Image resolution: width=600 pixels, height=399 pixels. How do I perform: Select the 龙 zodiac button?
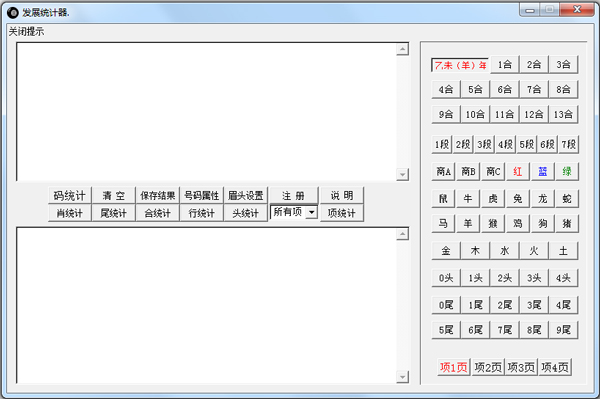pos(542,199)
